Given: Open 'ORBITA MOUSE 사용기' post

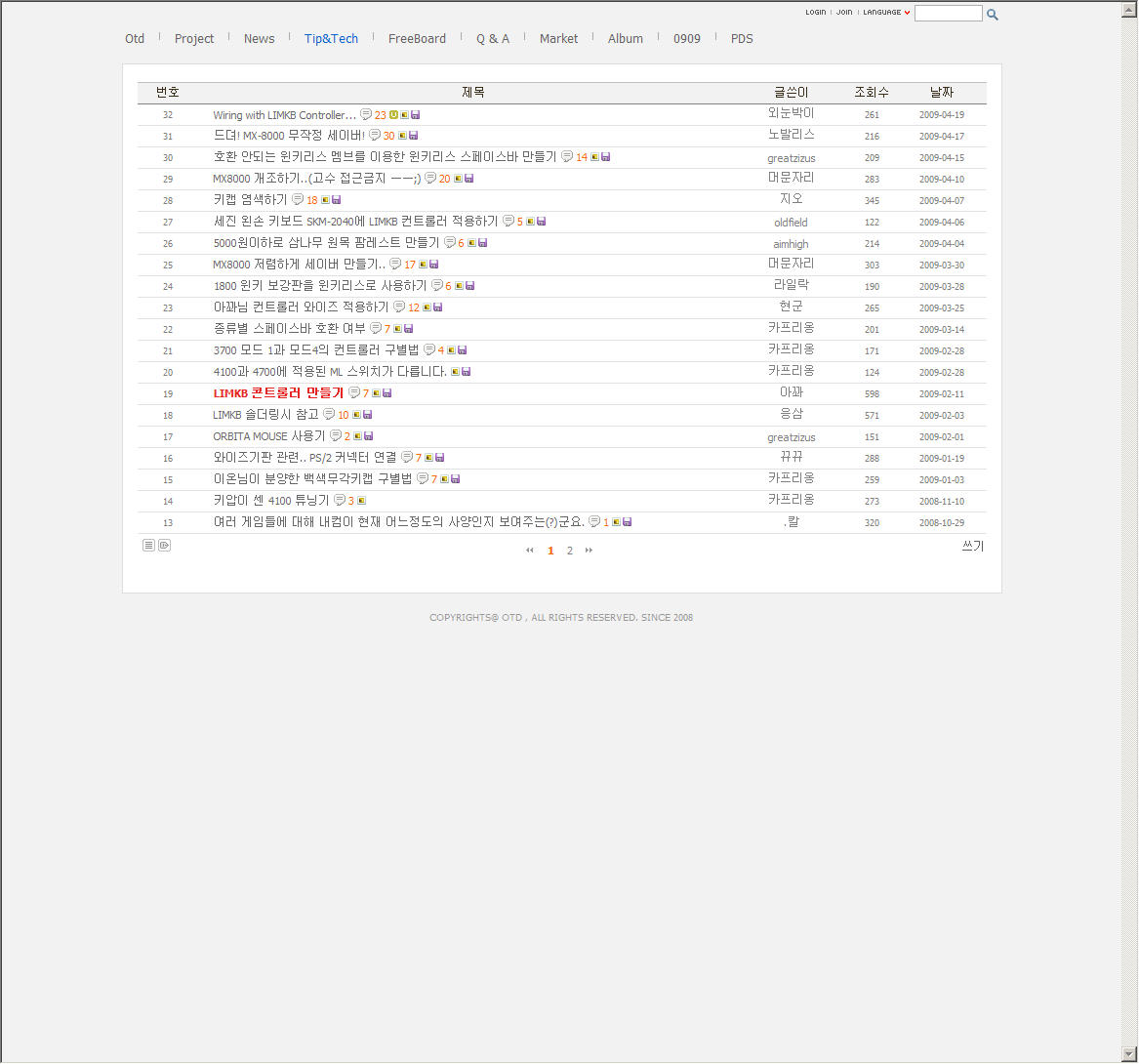Looking at the screenshot, I should [268, 435].
